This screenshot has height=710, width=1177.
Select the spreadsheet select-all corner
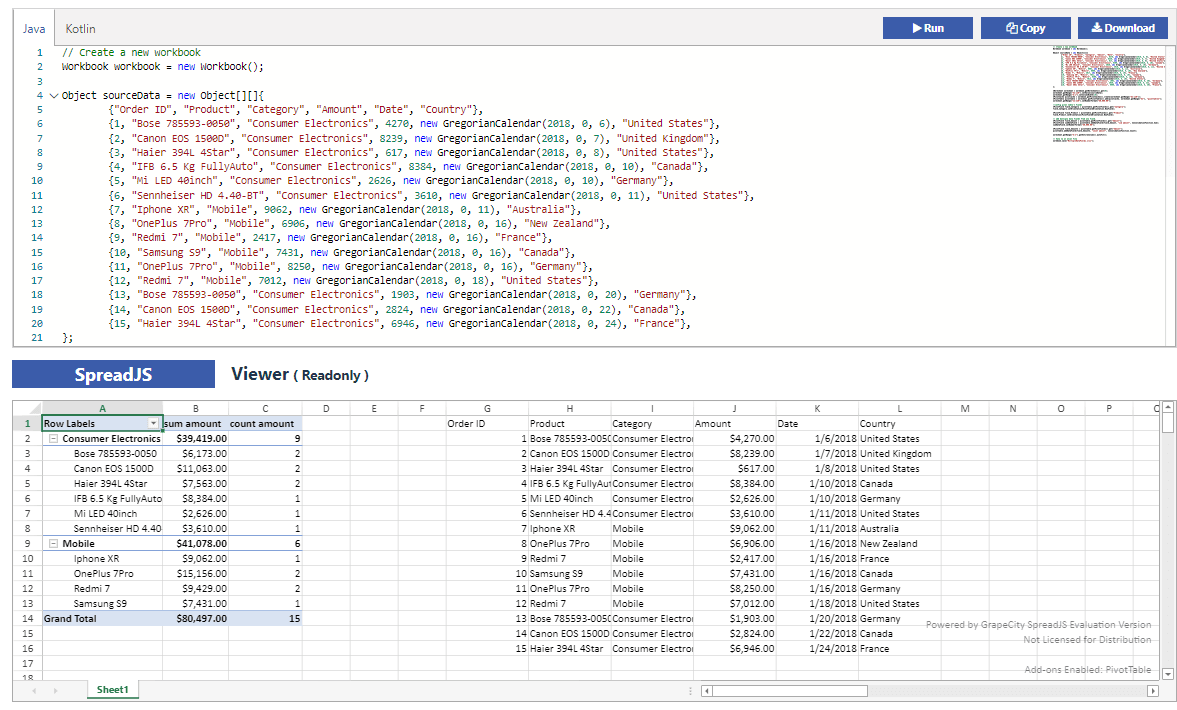click(27, 408)
